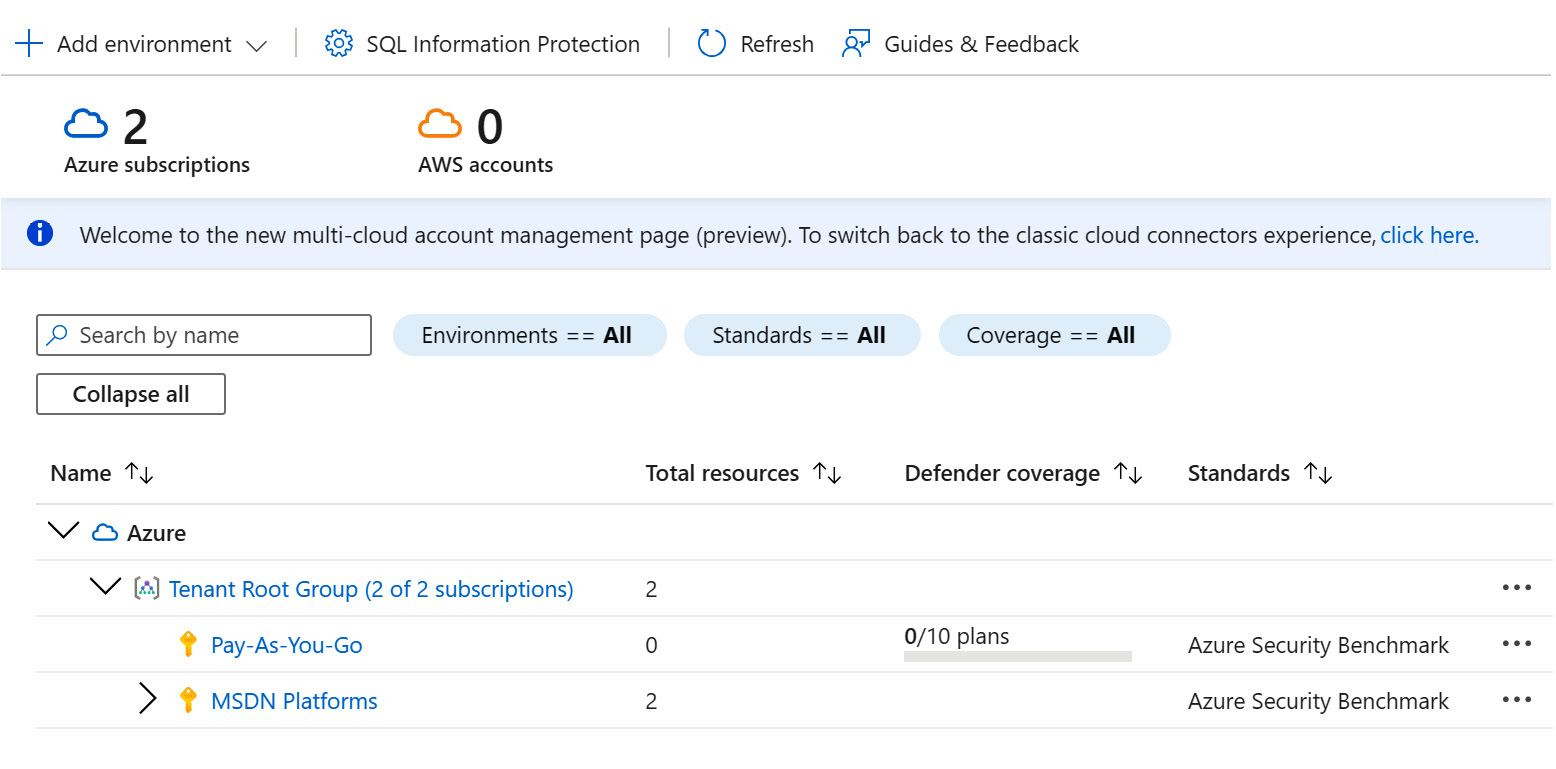1556x769 pixels.
Task: Collapse the Tenant Root Group chevron
Action: click(x=105, y=587)
